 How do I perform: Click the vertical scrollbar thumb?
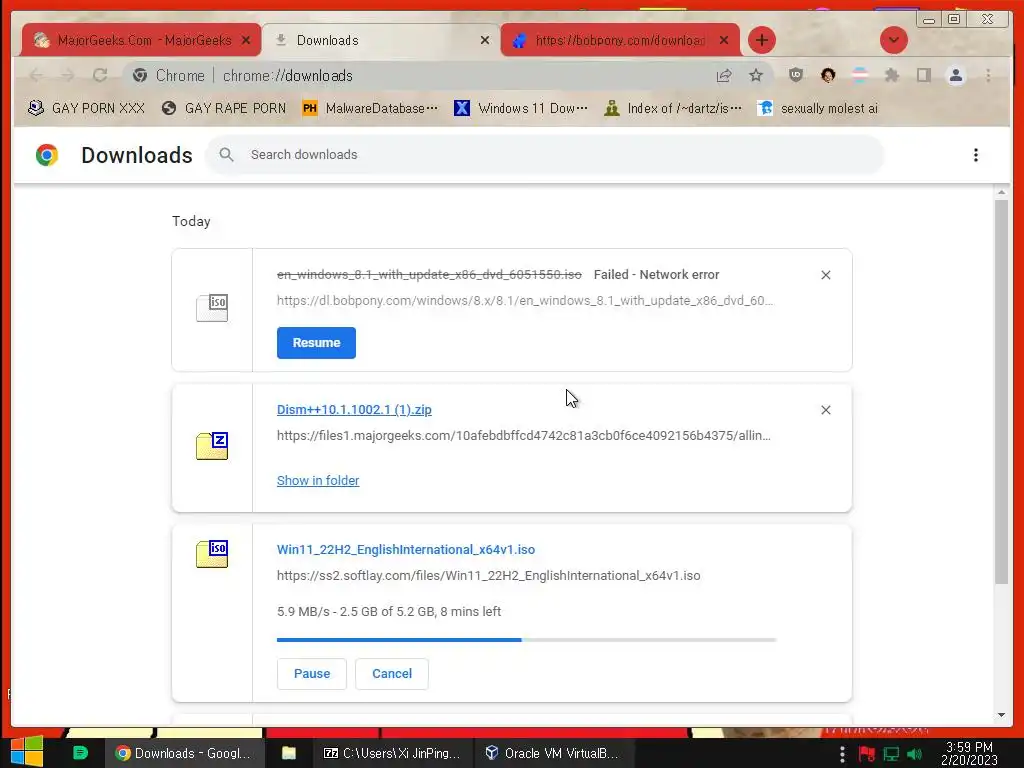1001,392
